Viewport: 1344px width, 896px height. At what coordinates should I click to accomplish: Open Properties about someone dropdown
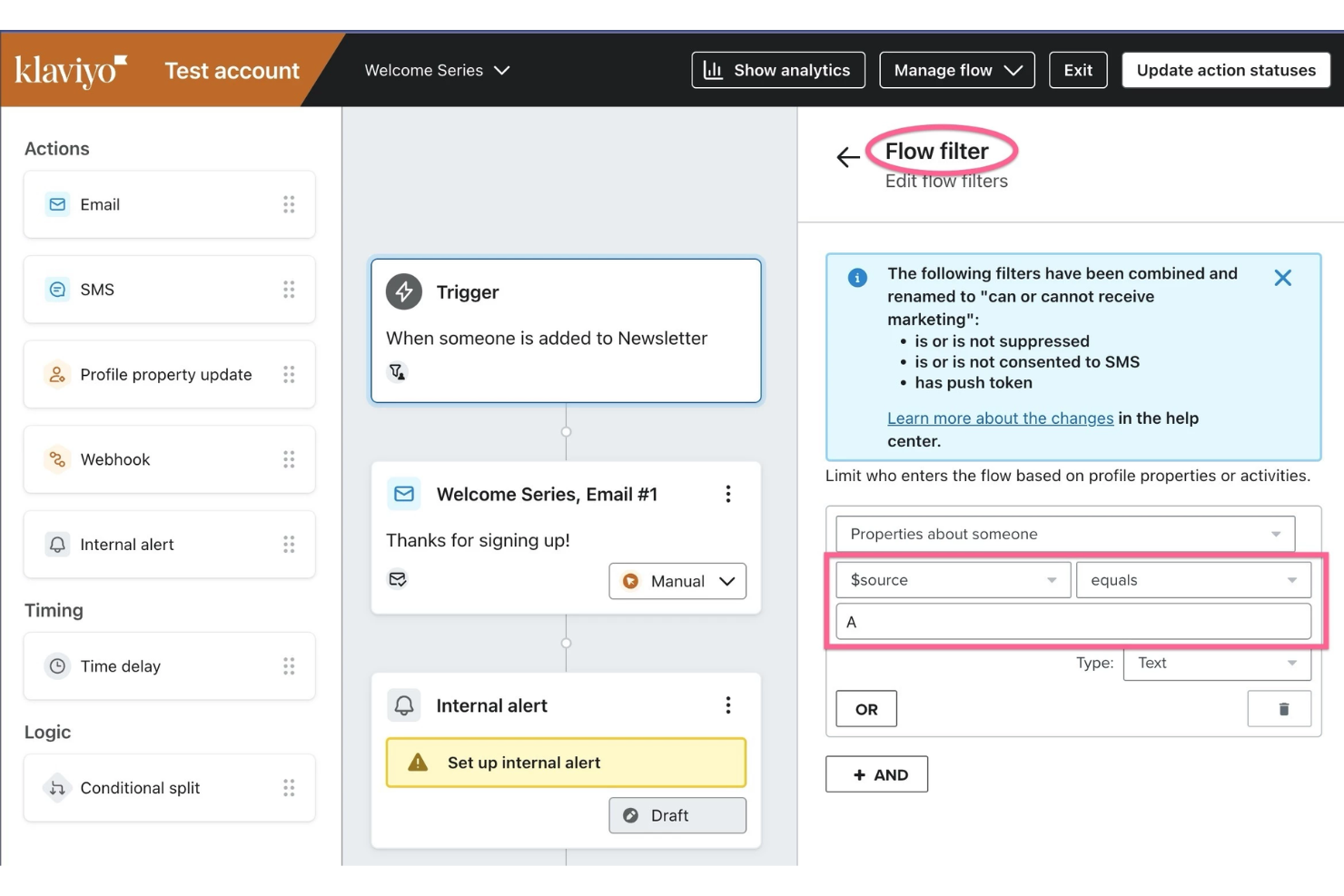click(x=1064, y=534)
